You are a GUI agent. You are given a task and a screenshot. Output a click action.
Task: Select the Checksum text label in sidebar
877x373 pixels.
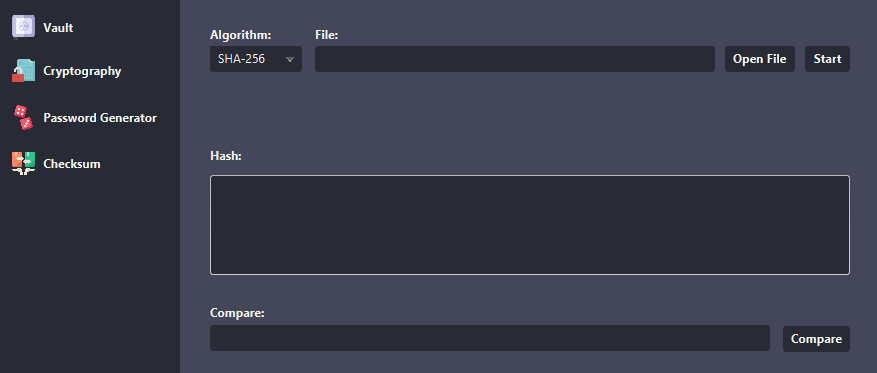[x=72, y=164]
